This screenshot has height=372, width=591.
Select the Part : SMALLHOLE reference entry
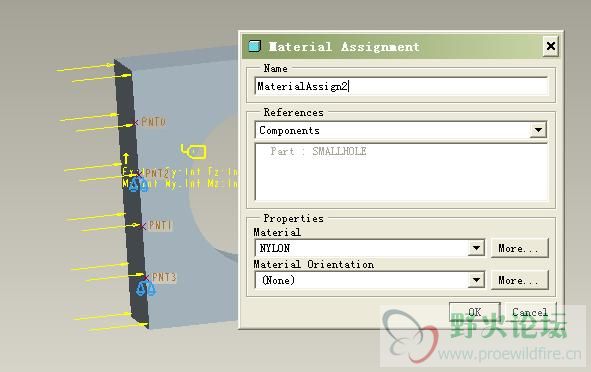click(x=318, y=152)
